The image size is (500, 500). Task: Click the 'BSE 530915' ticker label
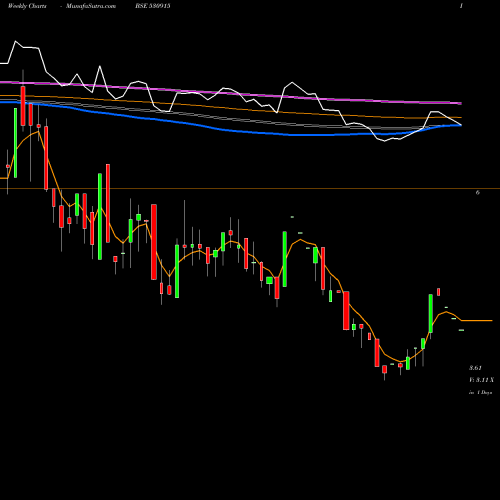pos(153,6)
